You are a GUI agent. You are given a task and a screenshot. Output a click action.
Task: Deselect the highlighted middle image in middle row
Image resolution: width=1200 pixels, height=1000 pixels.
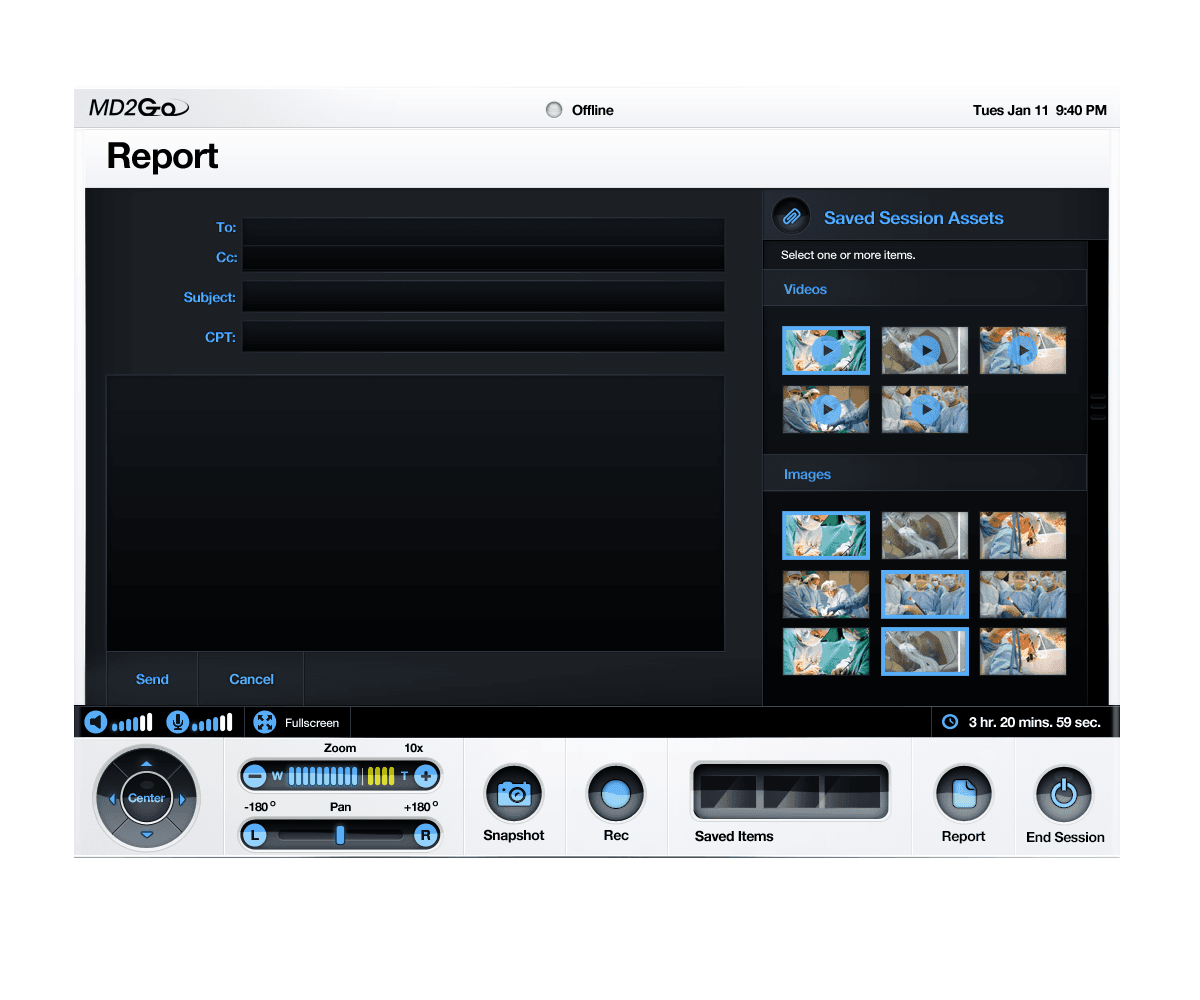pos(925,594)
